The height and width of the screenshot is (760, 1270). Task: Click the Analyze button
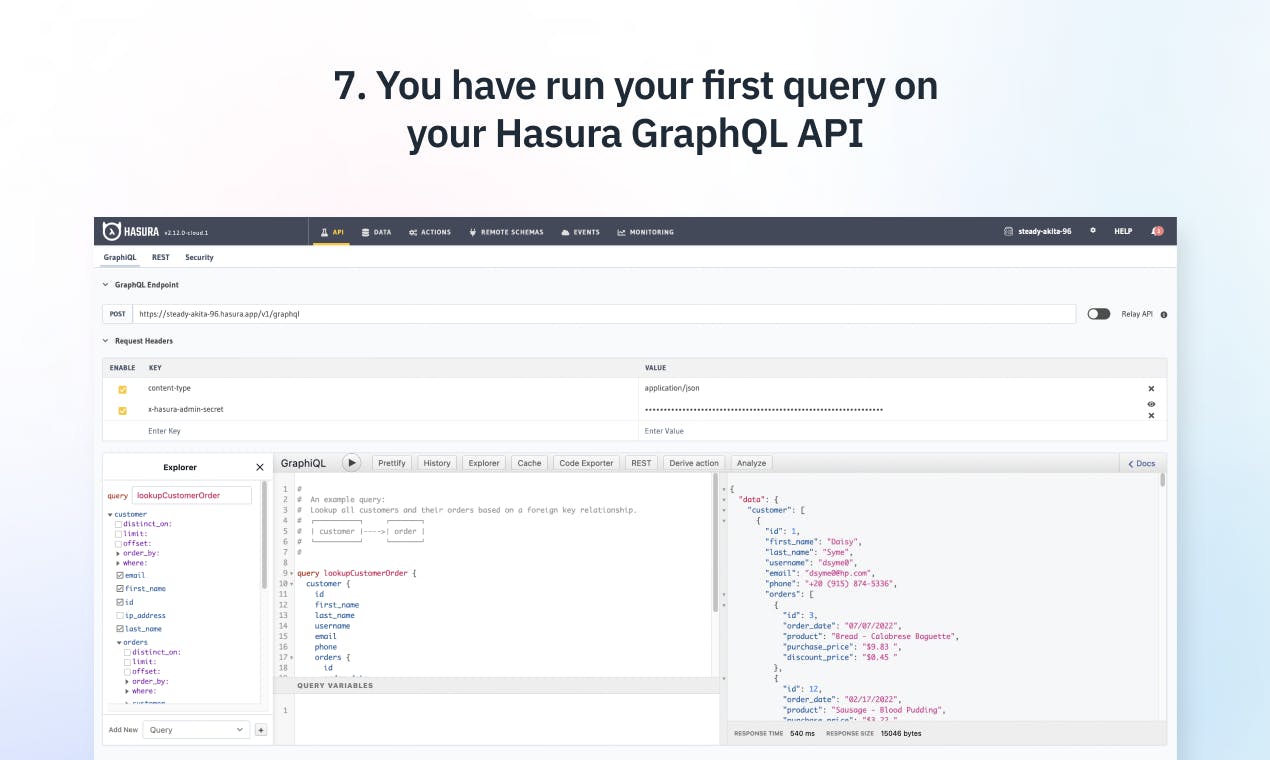[751, 463]
